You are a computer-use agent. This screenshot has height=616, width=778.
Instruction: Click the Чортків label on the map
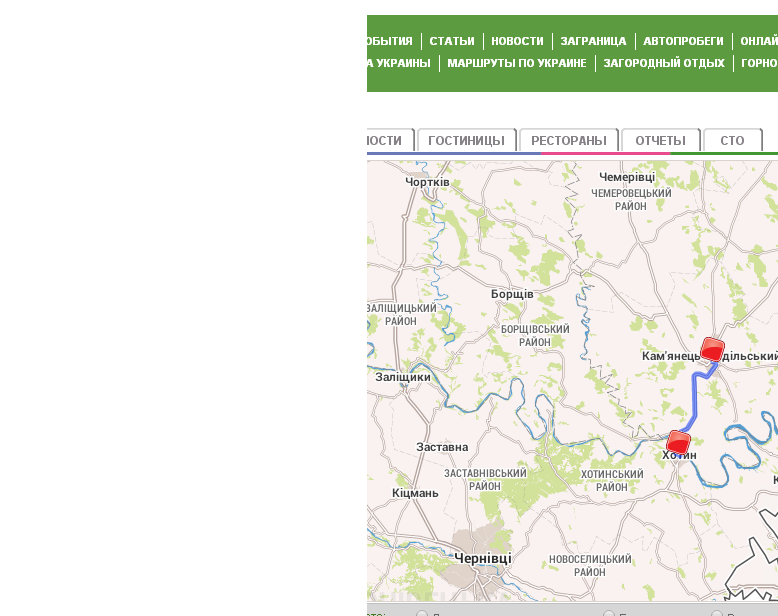[x=427, y=182]
